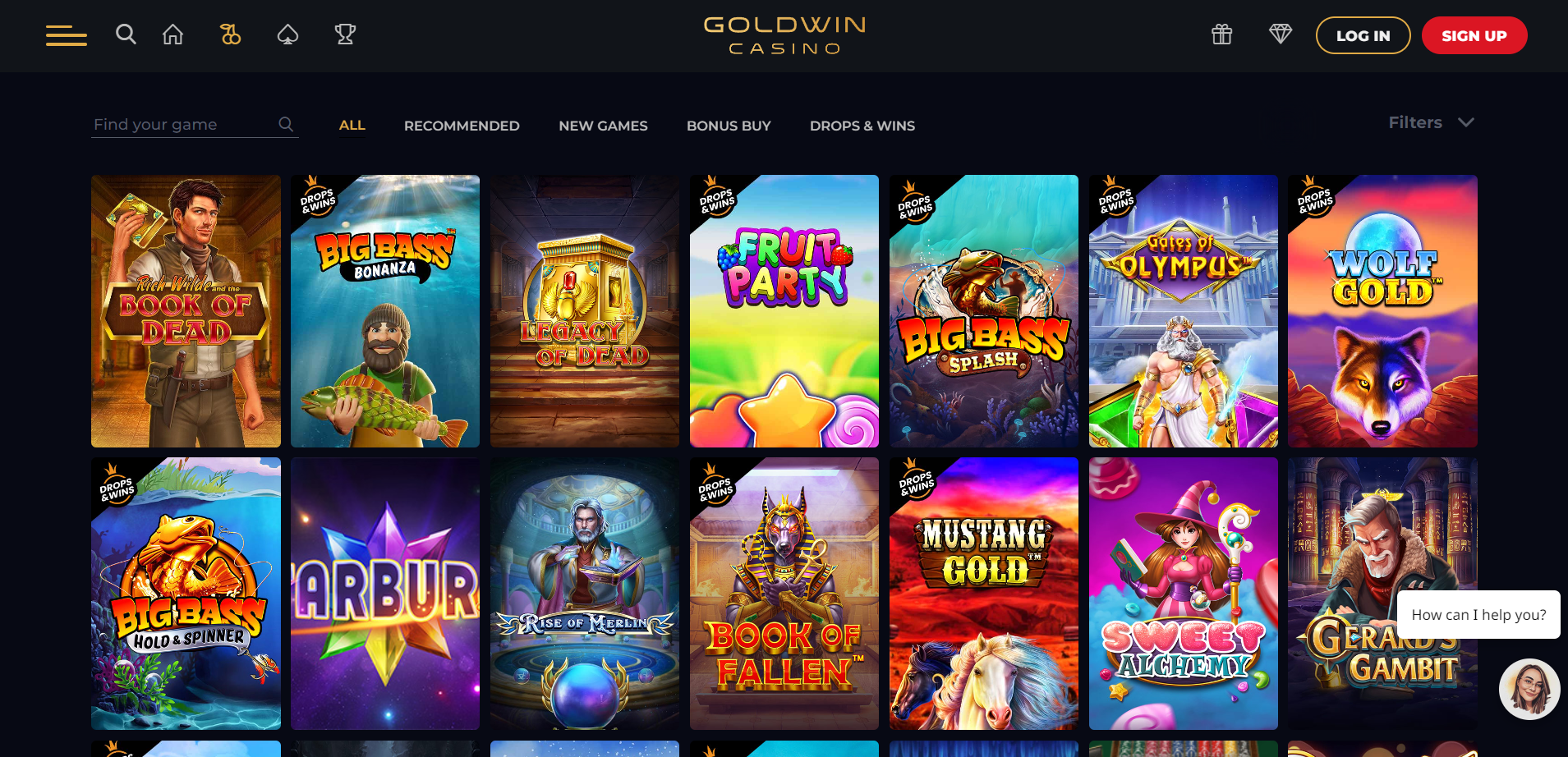1568x757 pixels.
Task: Click the red SIGN UP button
Action: 1474,35
